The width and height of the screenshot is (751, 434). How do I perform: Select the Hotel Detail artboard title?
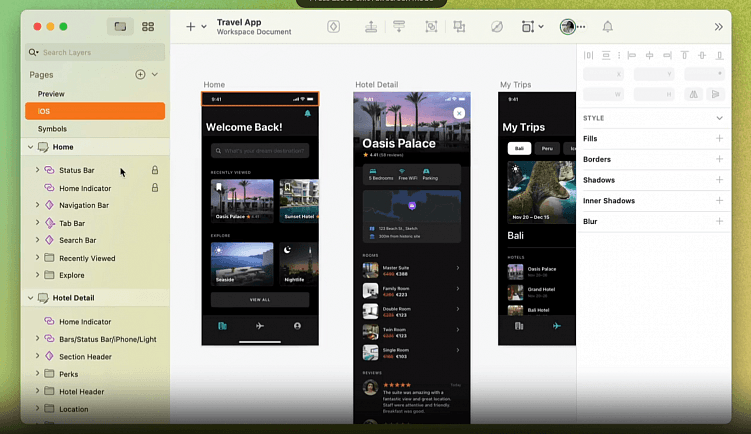click(x=376, y=85)
